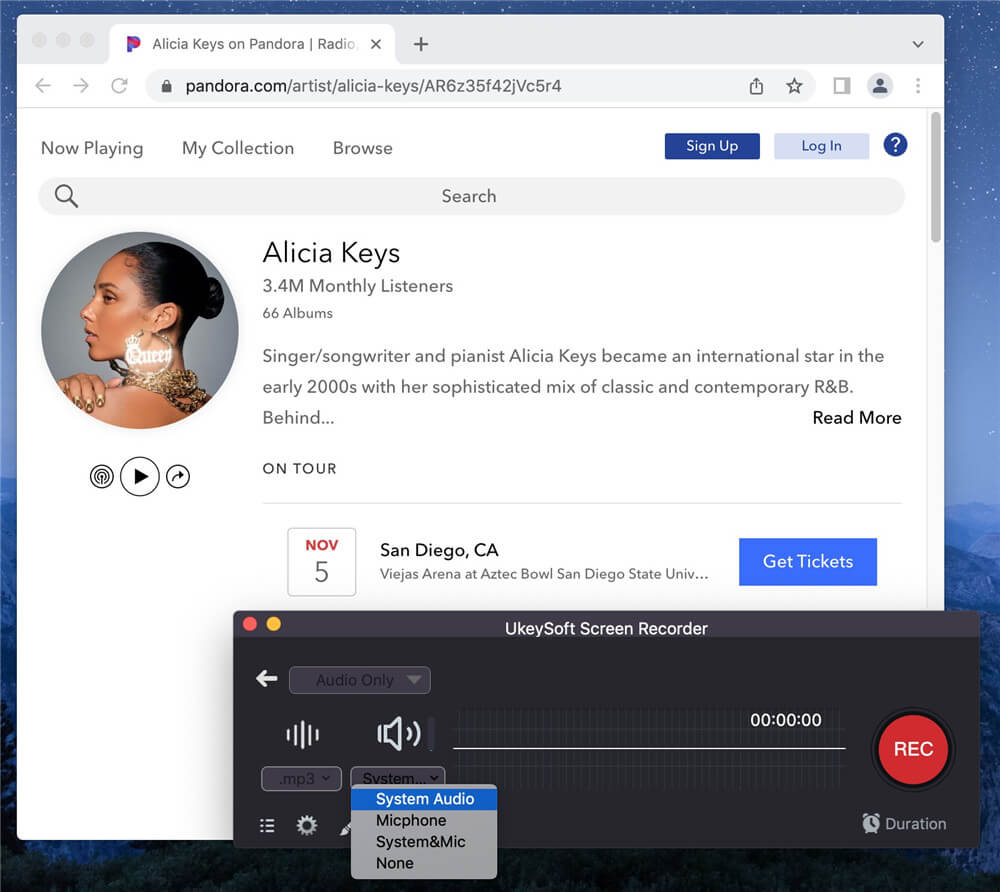Select System Audio from the list

tap(424, 799)
